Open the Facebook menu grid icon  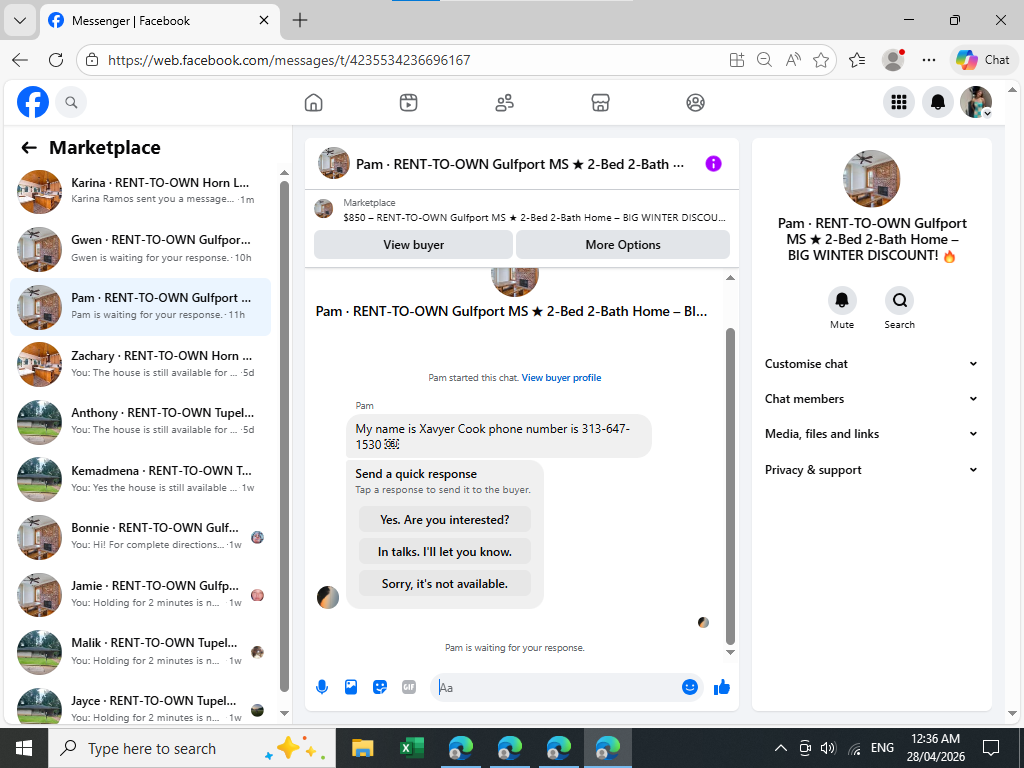tap(899, 102)
